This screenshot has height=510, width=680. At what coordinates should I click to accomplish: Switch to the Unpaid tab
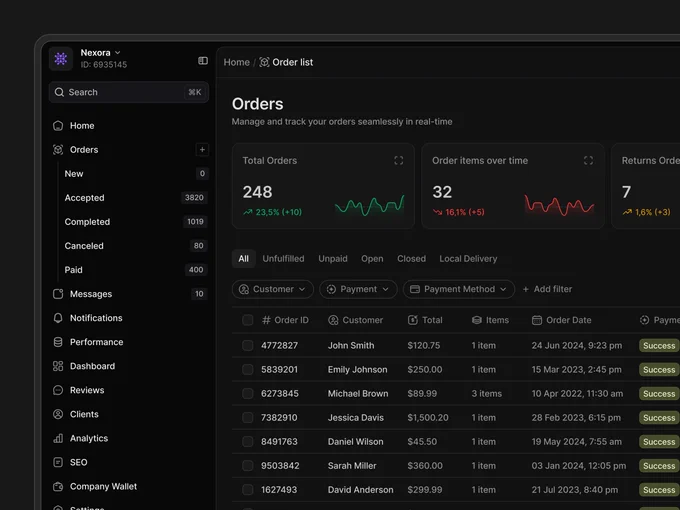click(333, 259)
